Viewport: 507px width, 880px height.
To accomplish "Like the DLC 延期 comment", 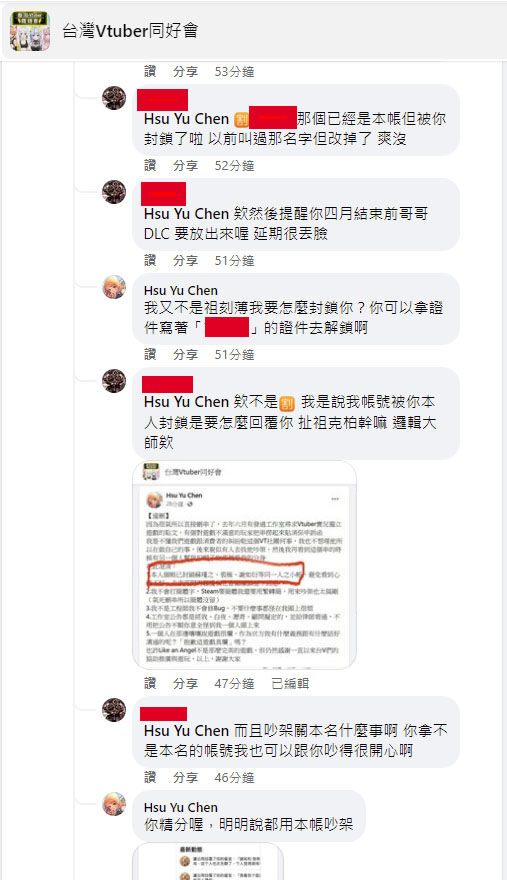I will [150, 260].
